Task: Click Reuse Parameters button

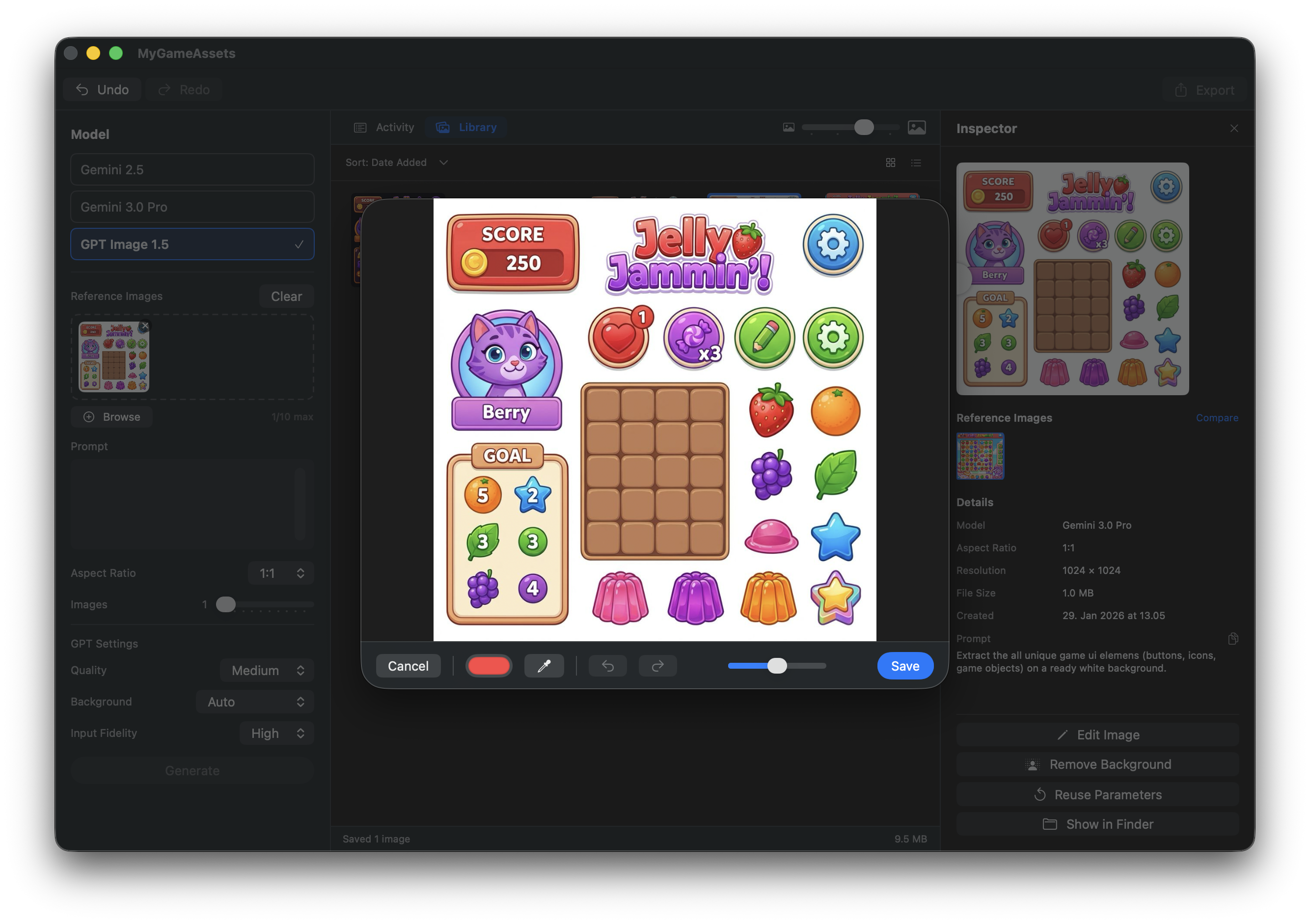Action: [1097, 794]
